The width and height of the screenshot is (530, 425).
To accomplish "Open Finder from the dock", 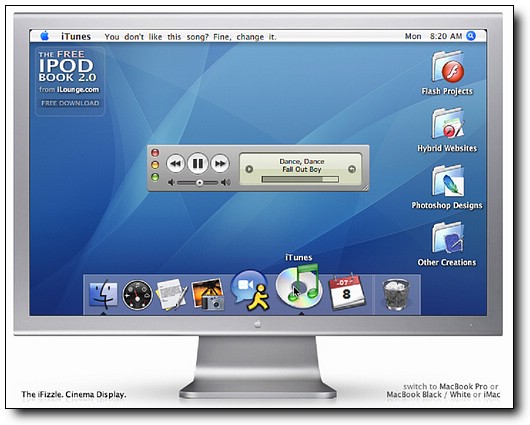I will tap(103, 294).
